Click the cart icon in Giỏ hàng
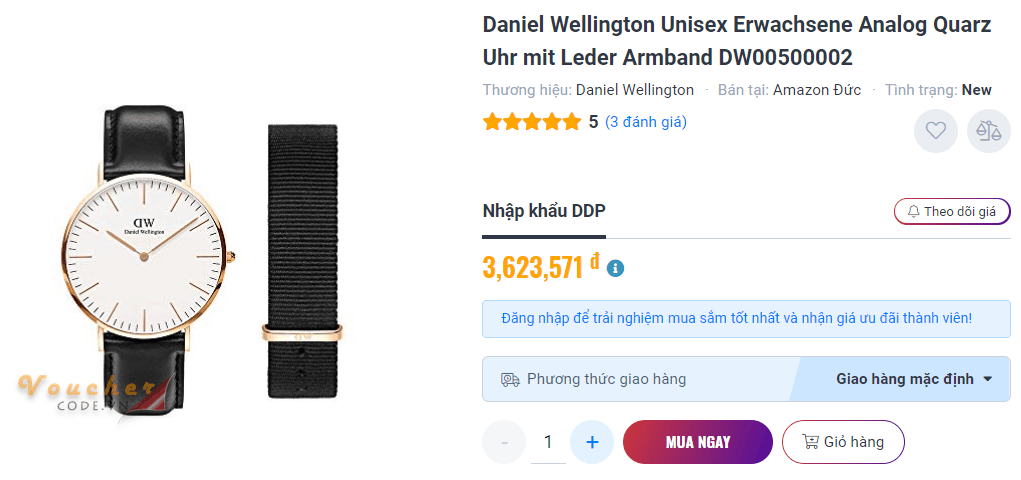The image size is (1021, 480). [810, 442]
